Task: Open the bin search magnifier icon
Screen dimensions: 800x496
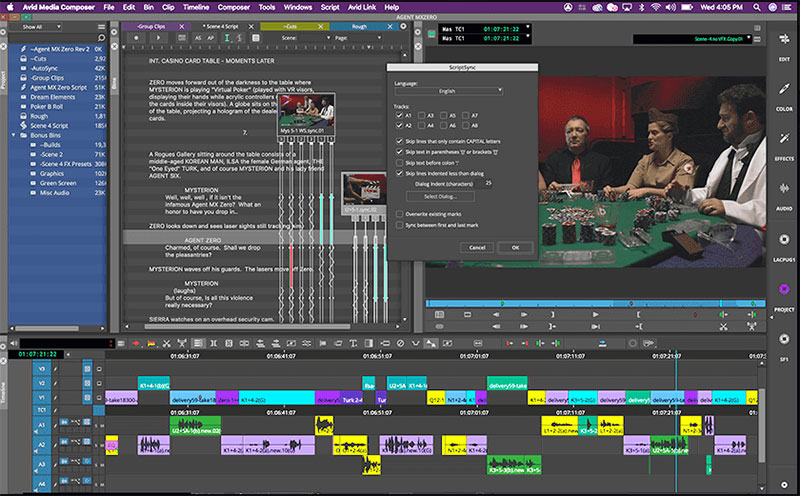Action: pyautogui.click(x=101, y=38)
